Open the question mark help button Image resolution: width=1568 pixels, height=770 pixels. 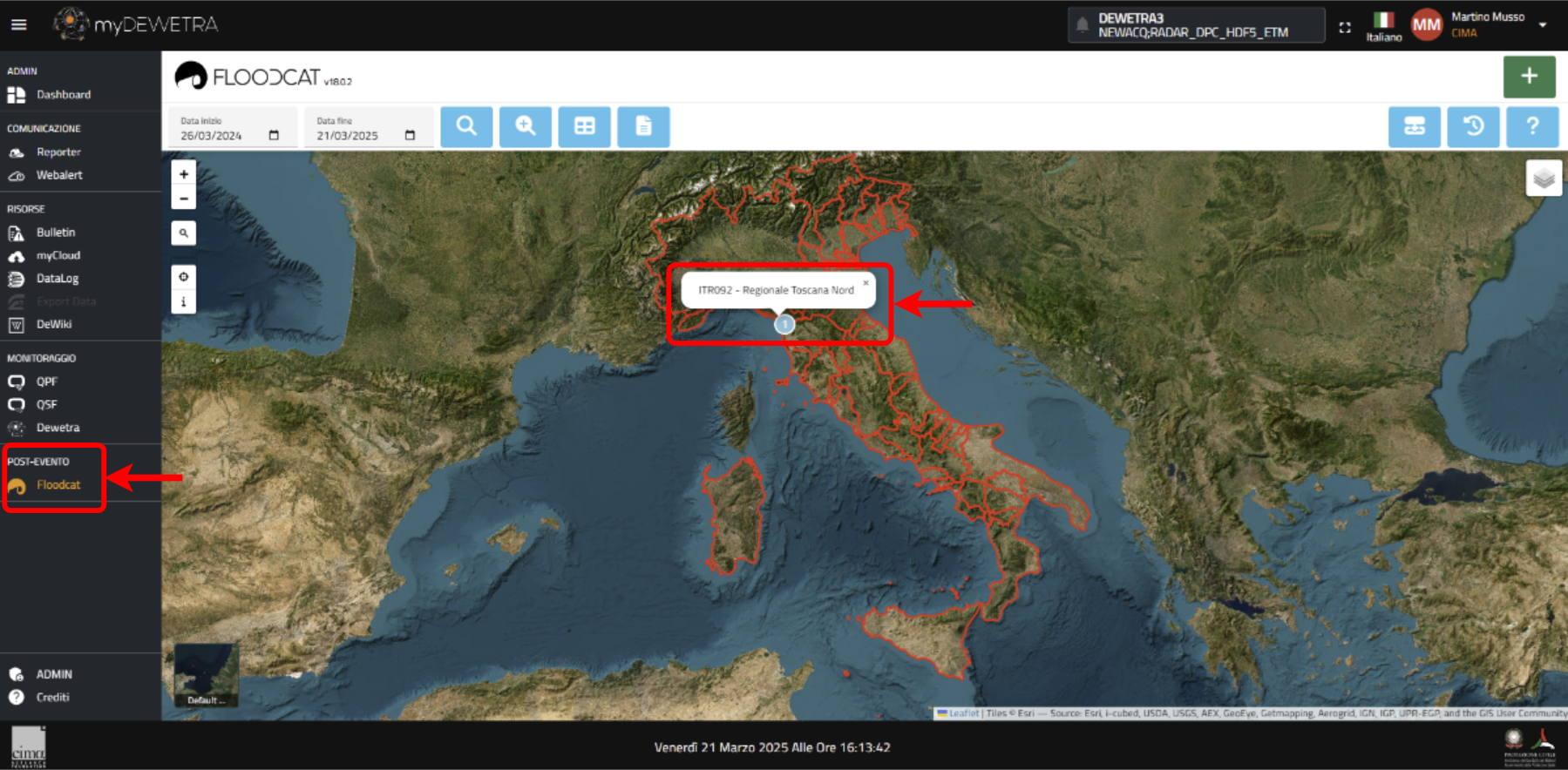[x=1531, y=126]
